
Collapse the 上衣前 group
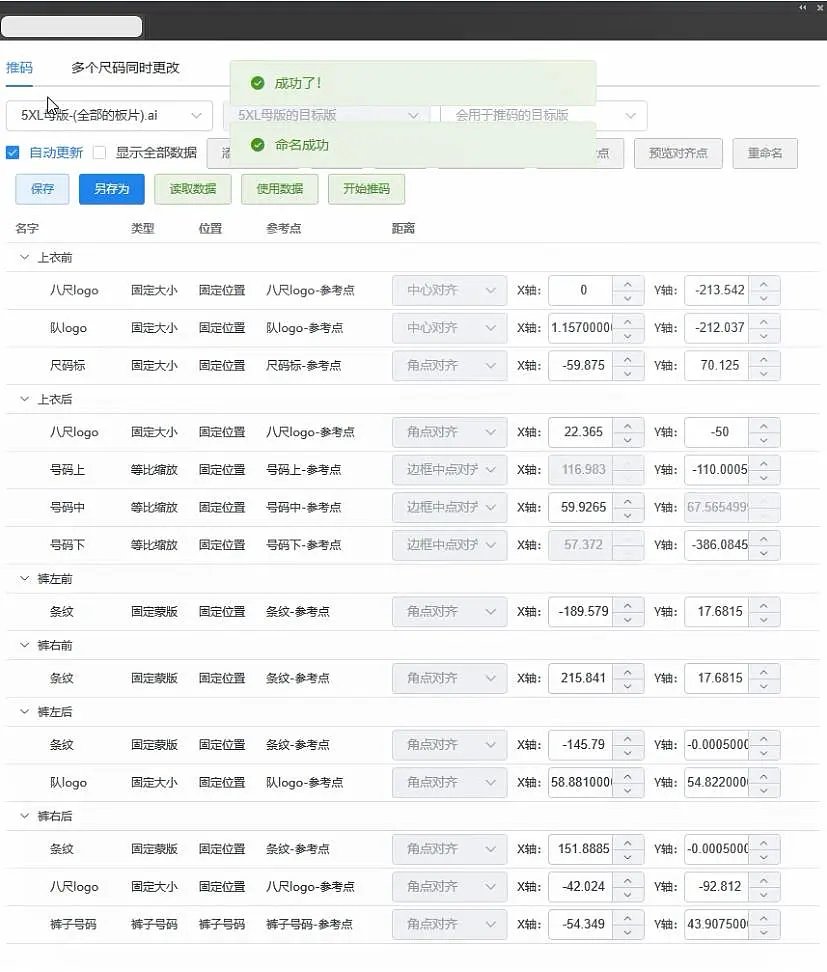24,258
